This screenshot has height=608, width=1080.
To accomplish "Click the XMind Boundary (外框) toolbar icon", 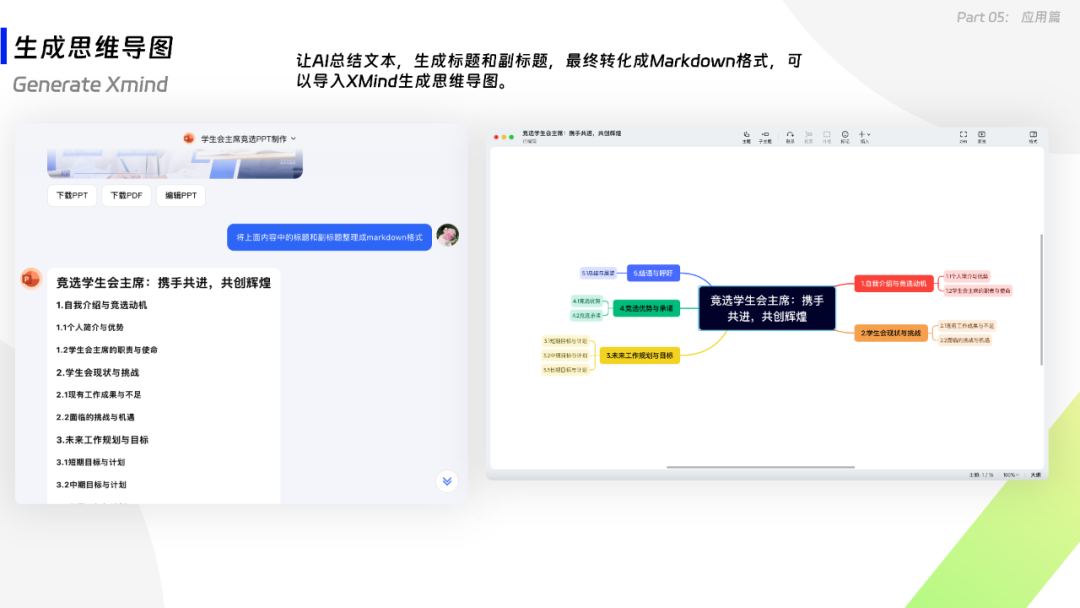I will pyautogui.click(x=827, y=136).
